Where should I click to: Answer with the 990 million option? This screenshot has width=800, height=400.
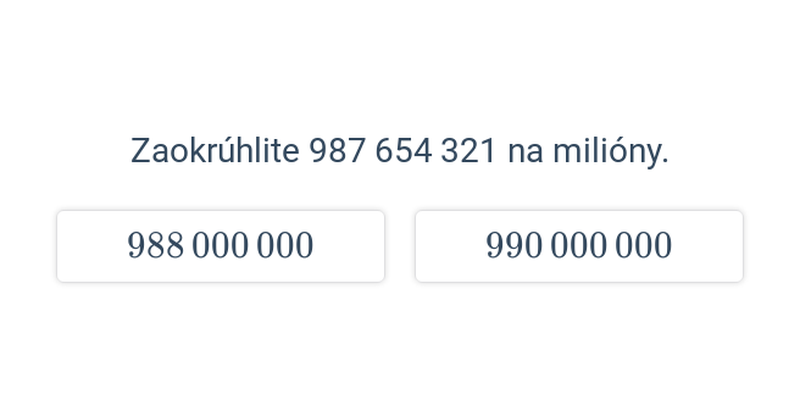coord(579,246)
